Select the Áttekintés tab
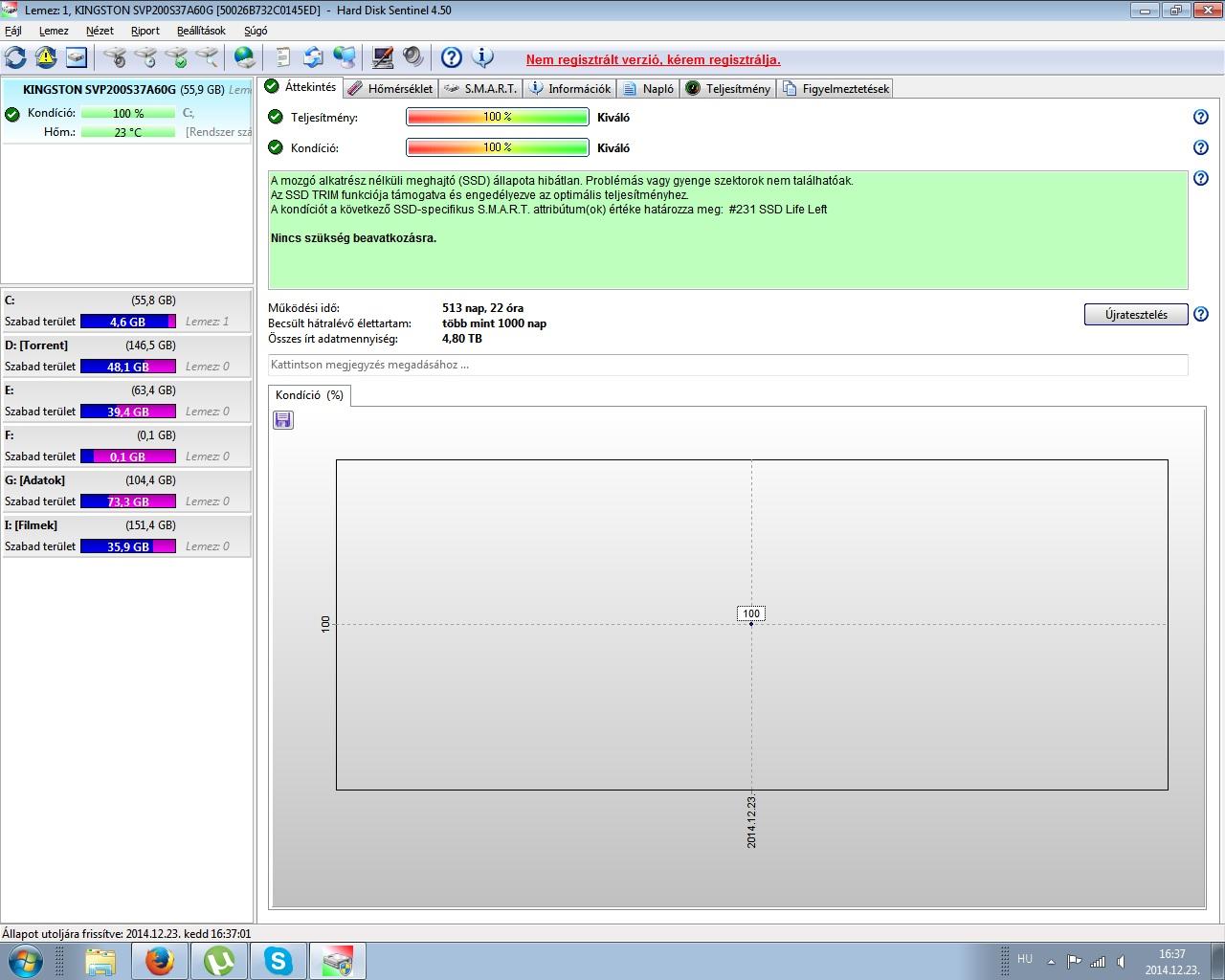 tap(301, 87)
